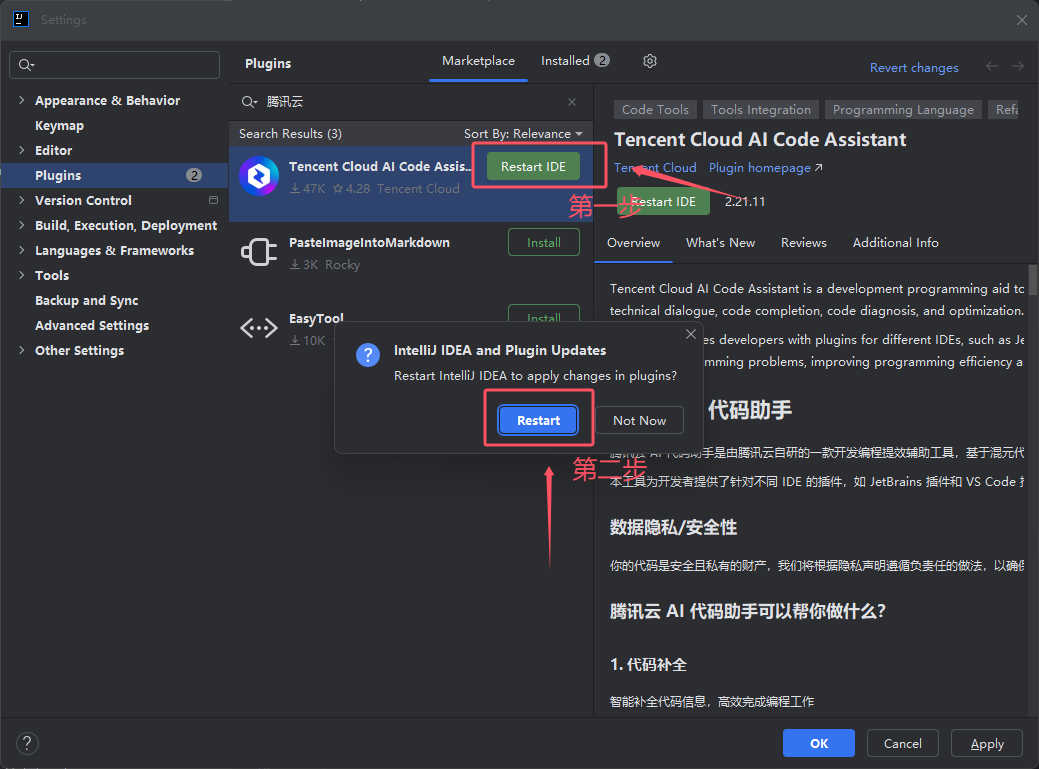
Task: Click the Plugins badge showing 2
Action: [x=193, y=176]
